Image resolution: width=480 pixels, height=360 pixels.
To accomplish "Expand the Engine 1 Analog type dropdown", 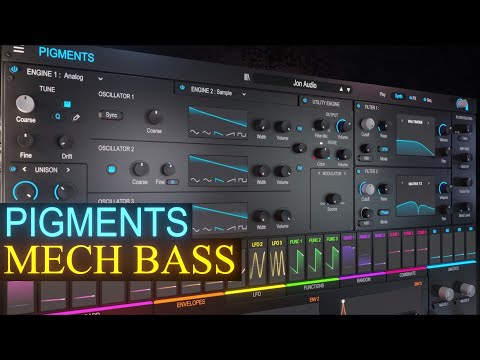I will pos(100,79).
